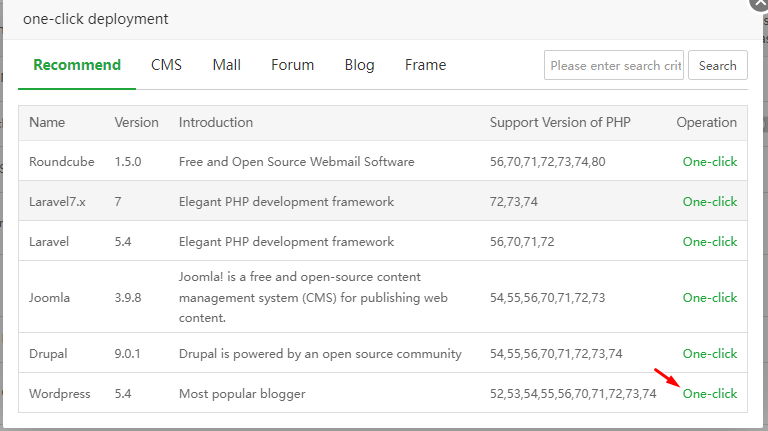Viewport: 768px width, 431px height.
Task: Select PHP versions 56,70,71,72 cell
Action: click(x=522, y=242)
